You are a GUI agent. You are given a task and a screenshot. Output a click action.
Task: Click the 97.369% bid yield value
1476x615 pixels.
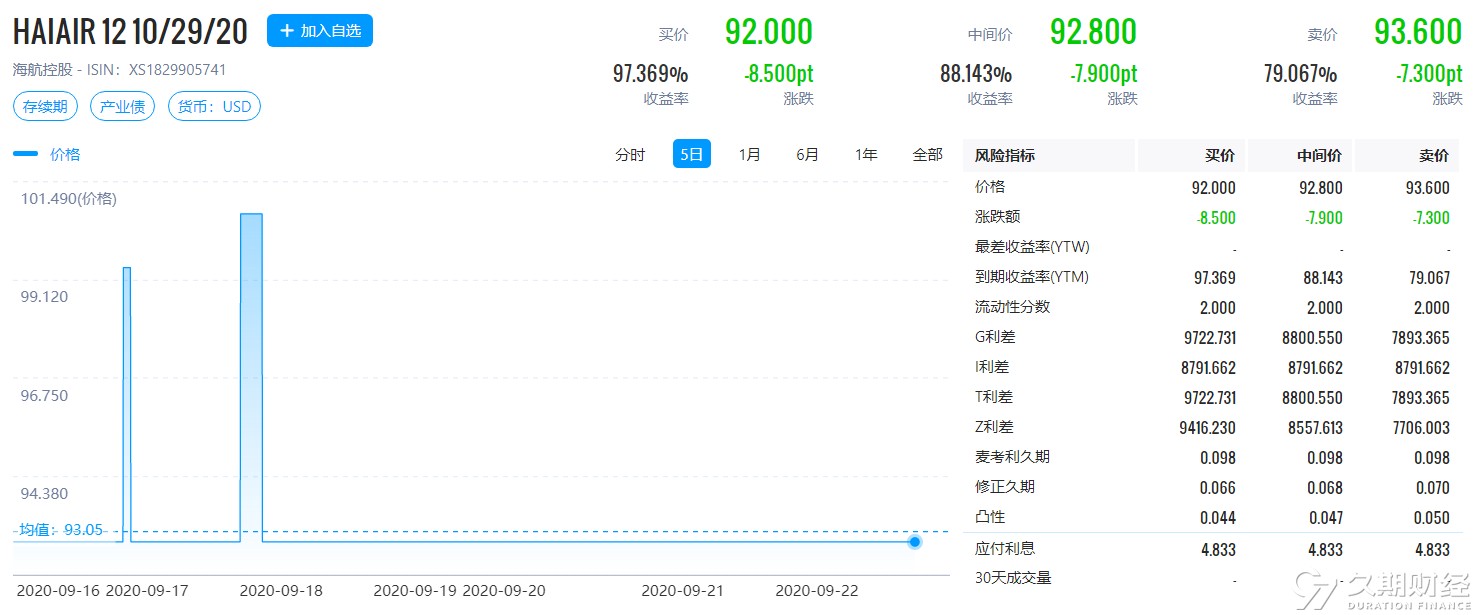[650, 74]
